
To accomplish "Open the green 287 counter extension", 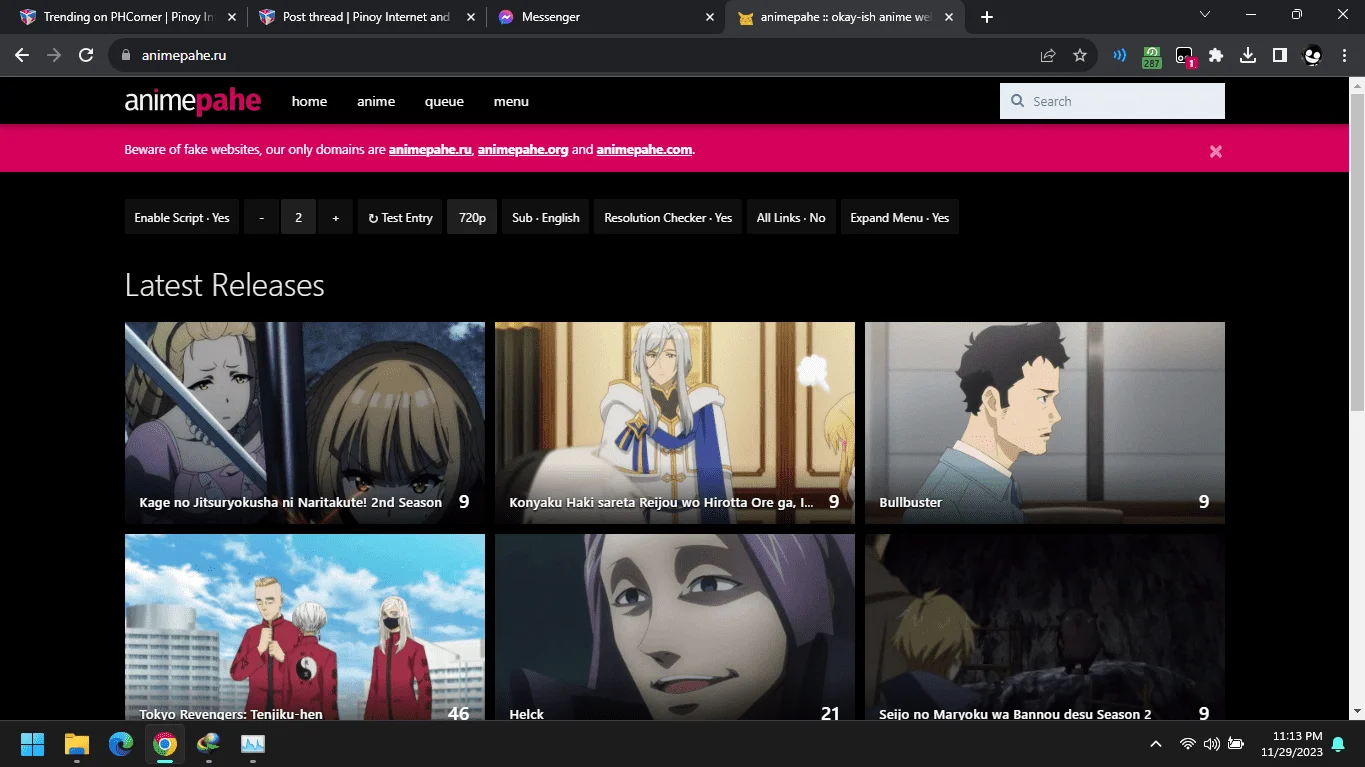I will coord(1152,57).
